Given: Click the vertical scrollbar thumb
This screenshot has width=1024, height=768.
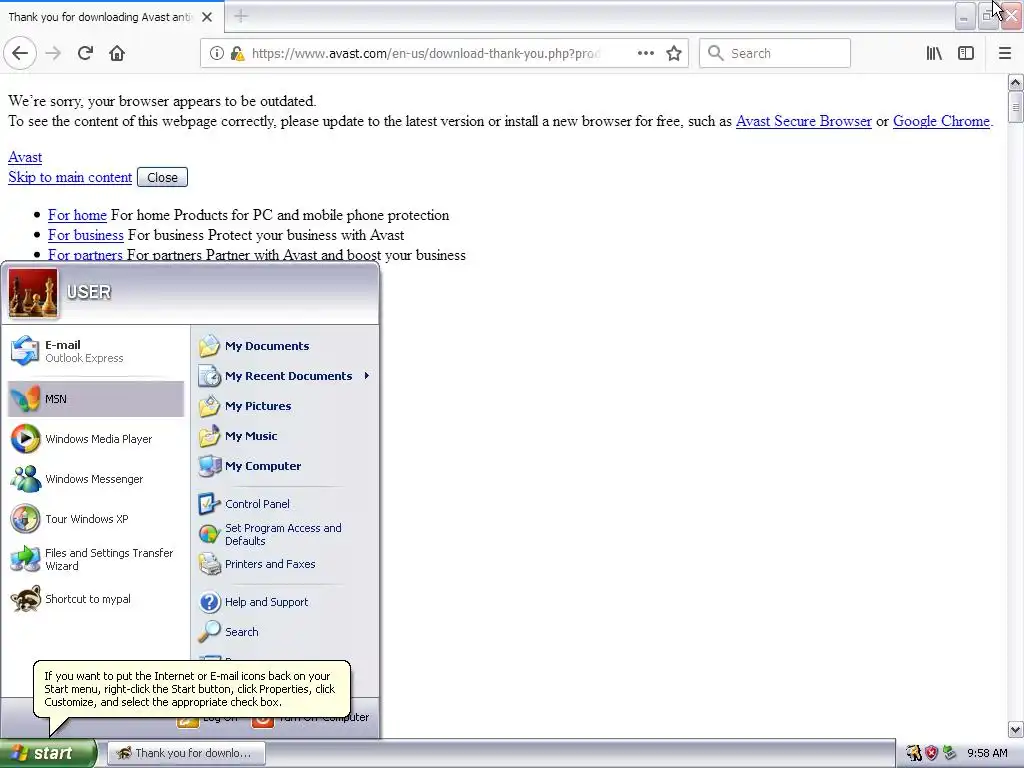Looking at the screenshot, I should [1015, 107].
